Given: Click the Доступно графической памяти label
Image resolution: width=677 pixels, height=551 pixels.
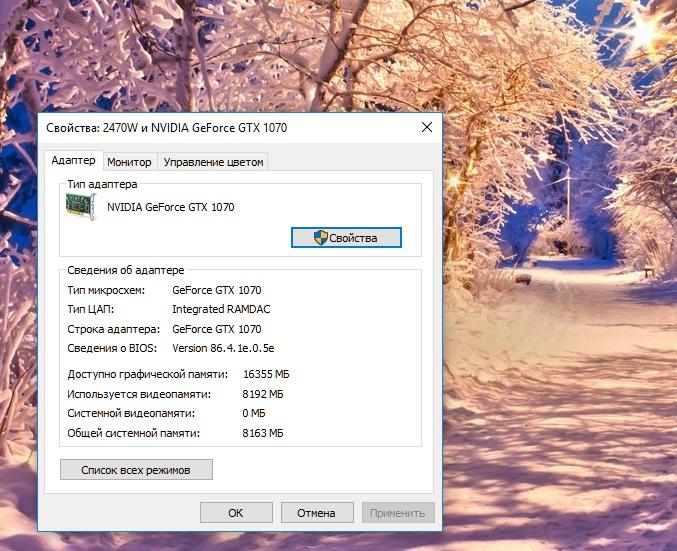Looking at the screenshot, I should coord(148,374).
